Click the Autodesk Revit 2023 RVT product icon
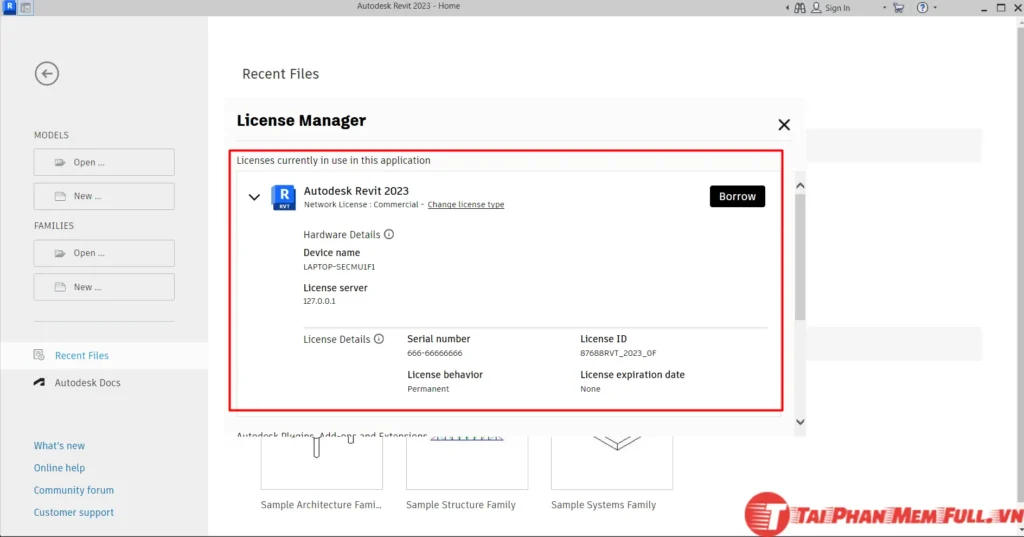The image size is (1024, 537). click(284, 197)
